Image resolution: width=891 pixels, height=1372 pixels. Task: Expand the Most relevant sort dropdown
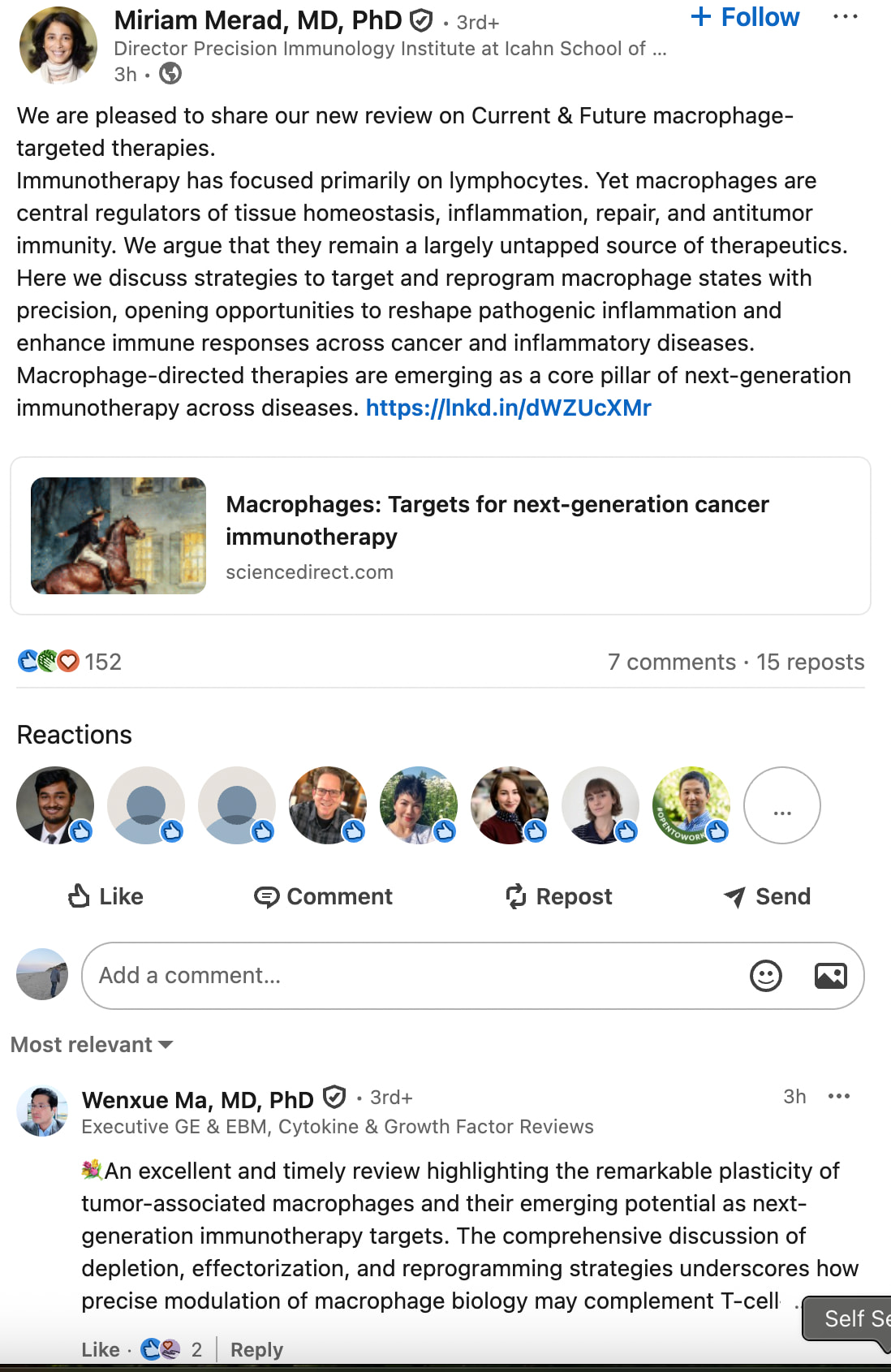(x=92, y=1045)
